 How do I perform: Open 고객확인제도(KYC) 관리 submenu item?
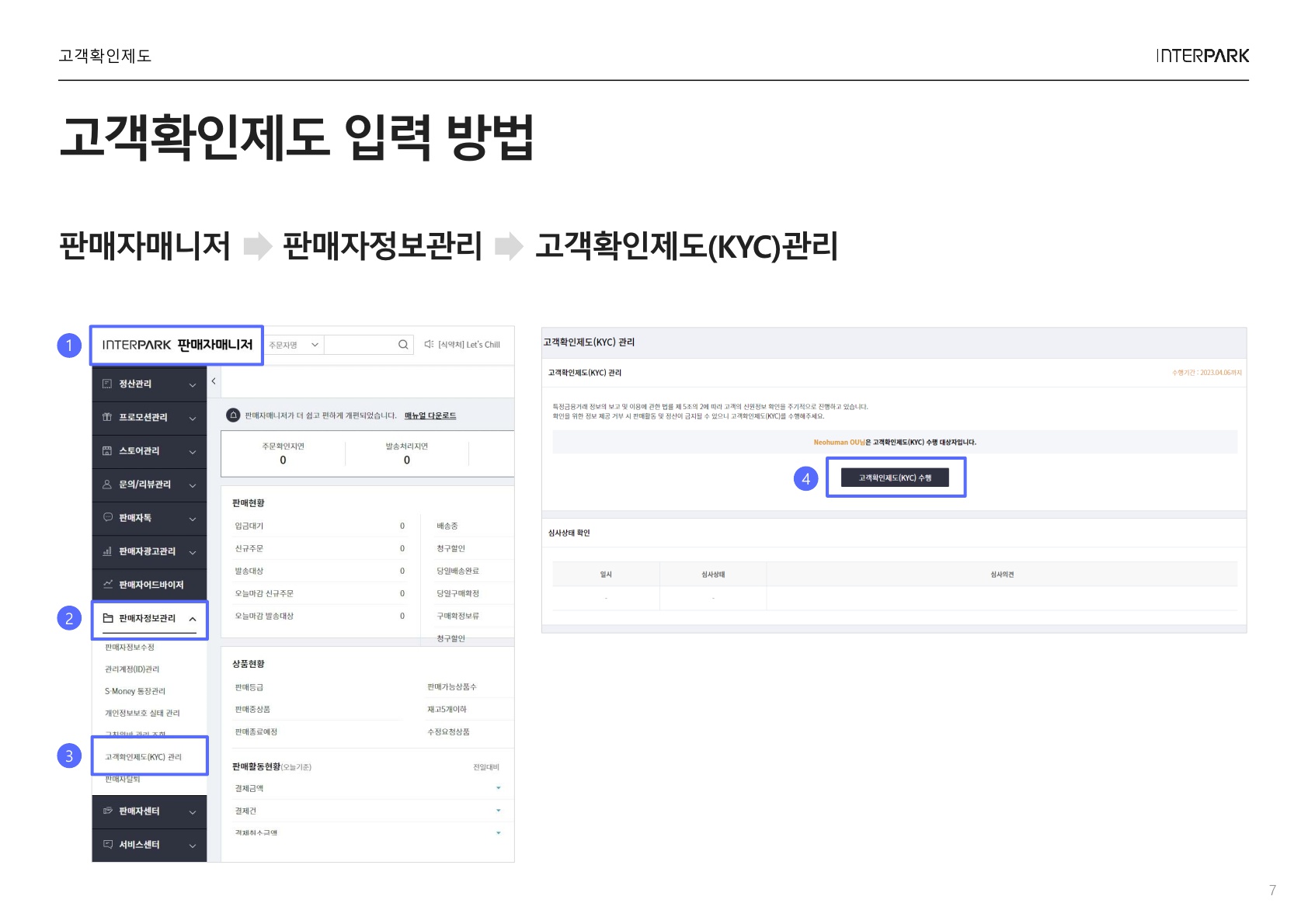pyautogui.click(x=143, y=757)
